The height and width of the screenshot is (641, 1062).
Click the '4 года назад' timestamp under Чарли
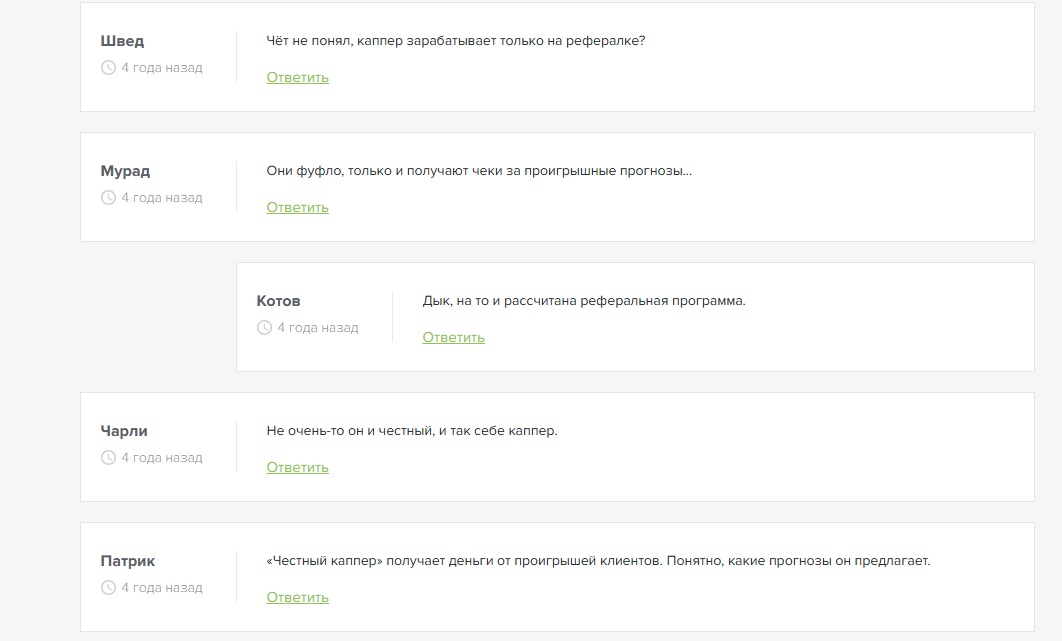[161, 458]
